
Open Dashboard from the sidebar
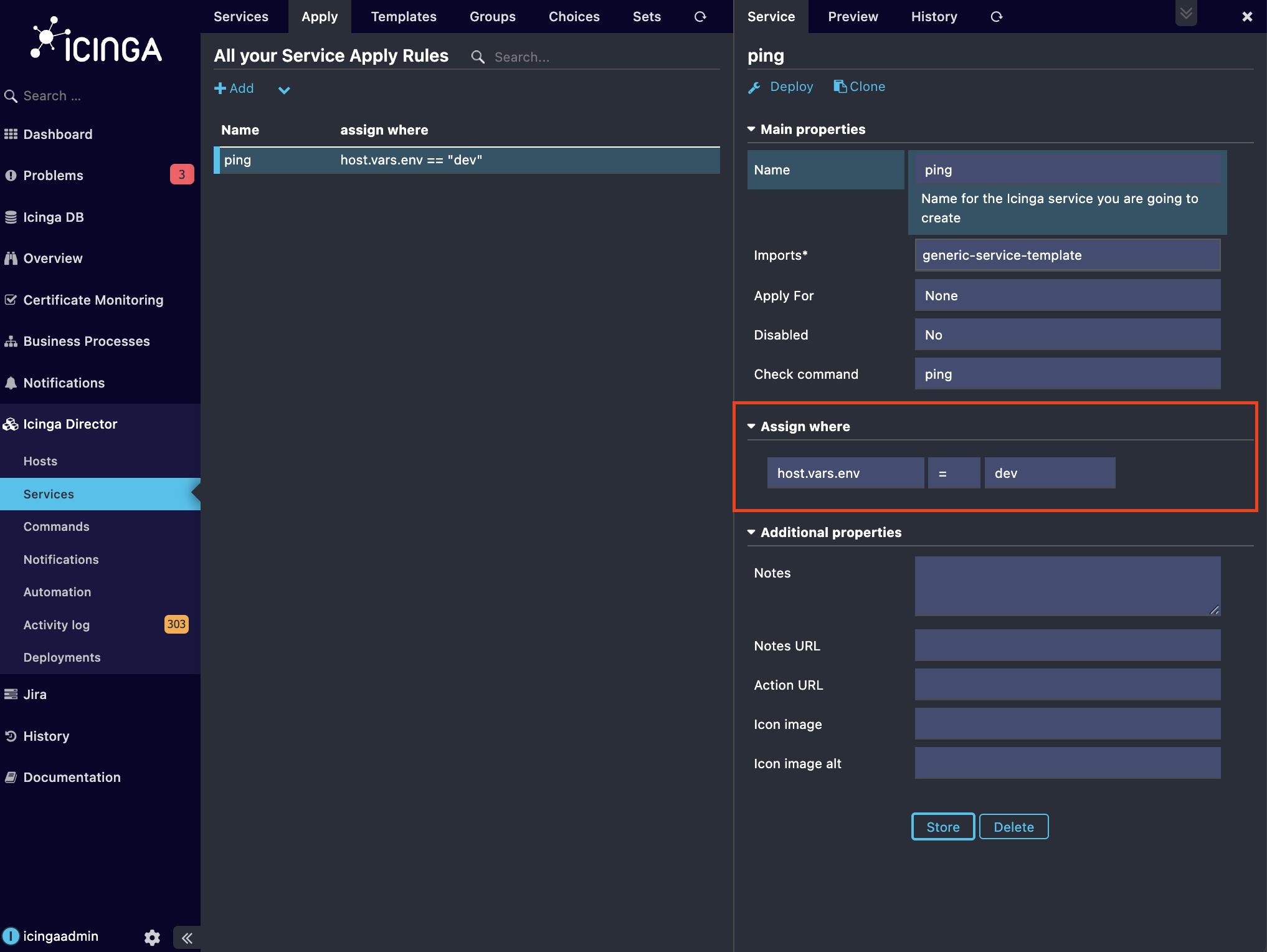(57, 135)
